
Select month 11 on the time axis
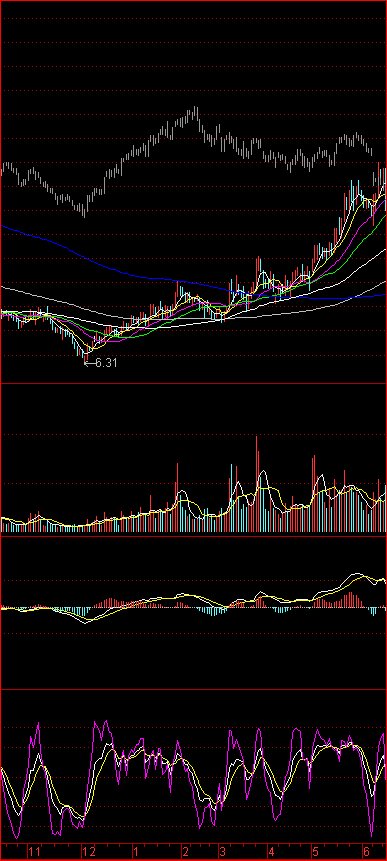pos(35,852)
